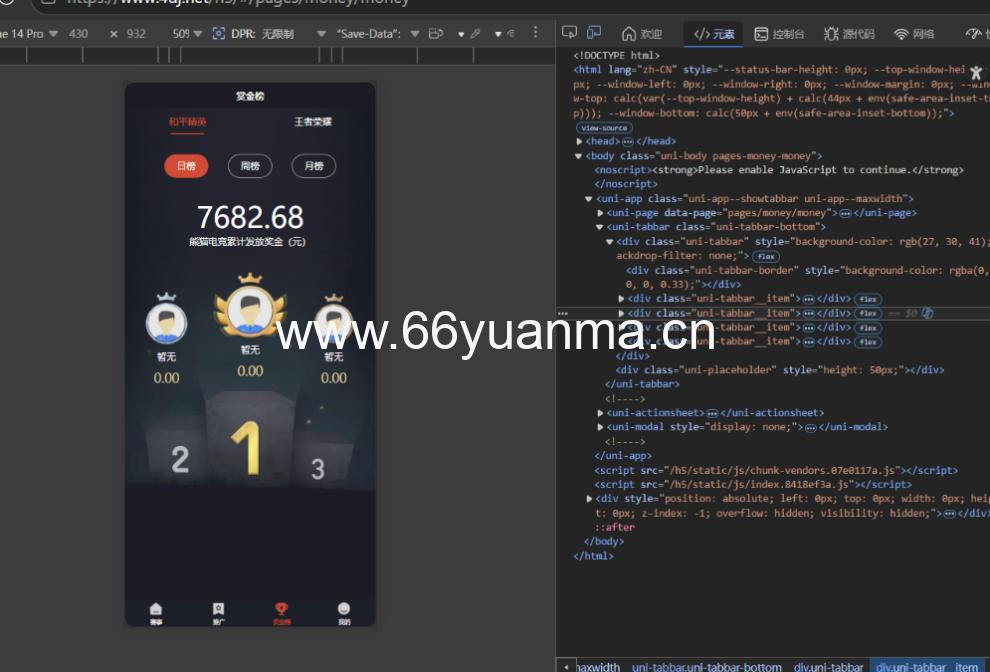Collapse the div class uni-tabbar node
The height and width of the screenshot is (672, 990).
coord(609,242)
